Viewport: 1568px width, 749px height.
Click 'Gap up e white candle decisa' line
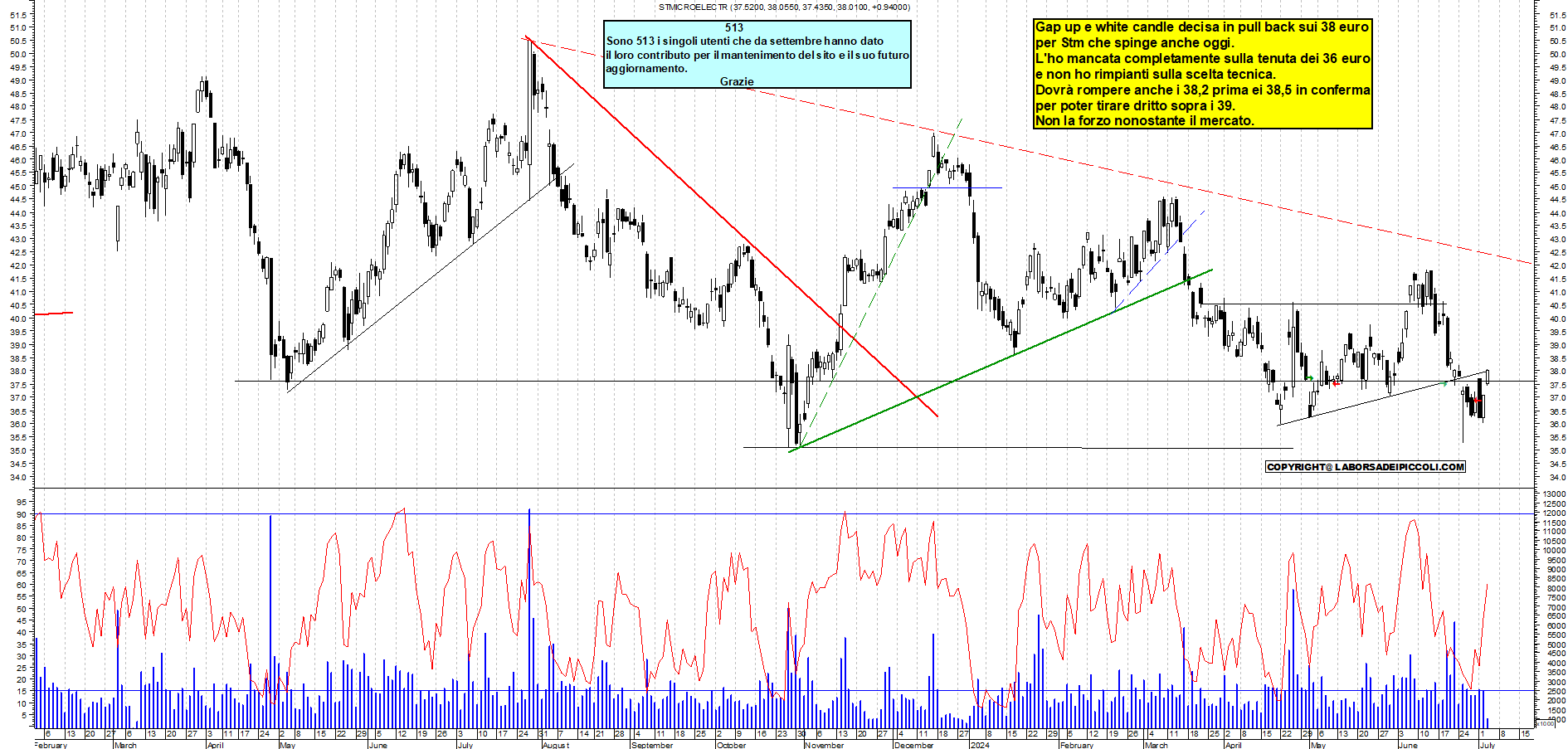pos(1202,27)
